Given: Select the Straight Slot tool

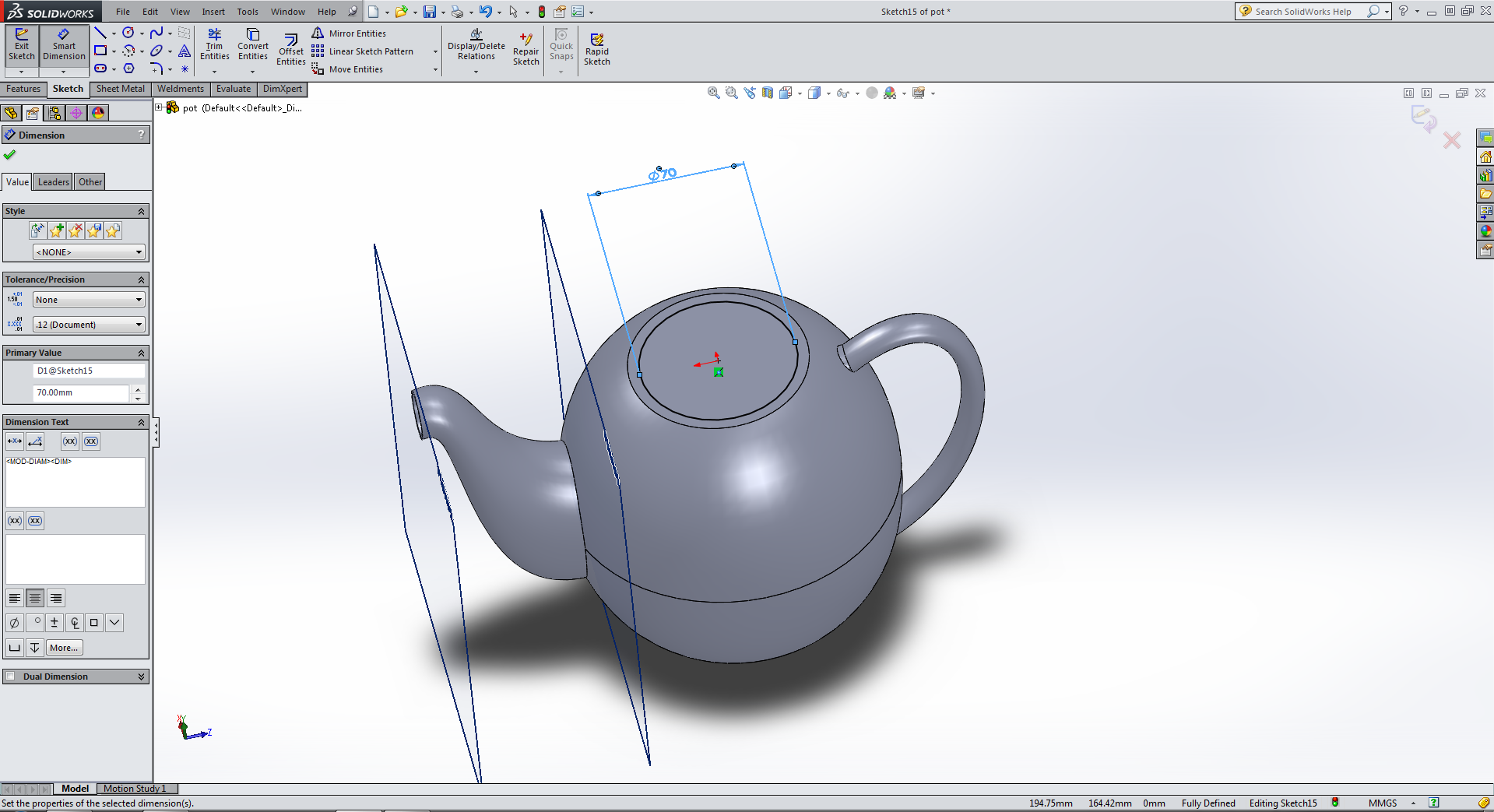Looking at the screenshot, I should [100, 69].
